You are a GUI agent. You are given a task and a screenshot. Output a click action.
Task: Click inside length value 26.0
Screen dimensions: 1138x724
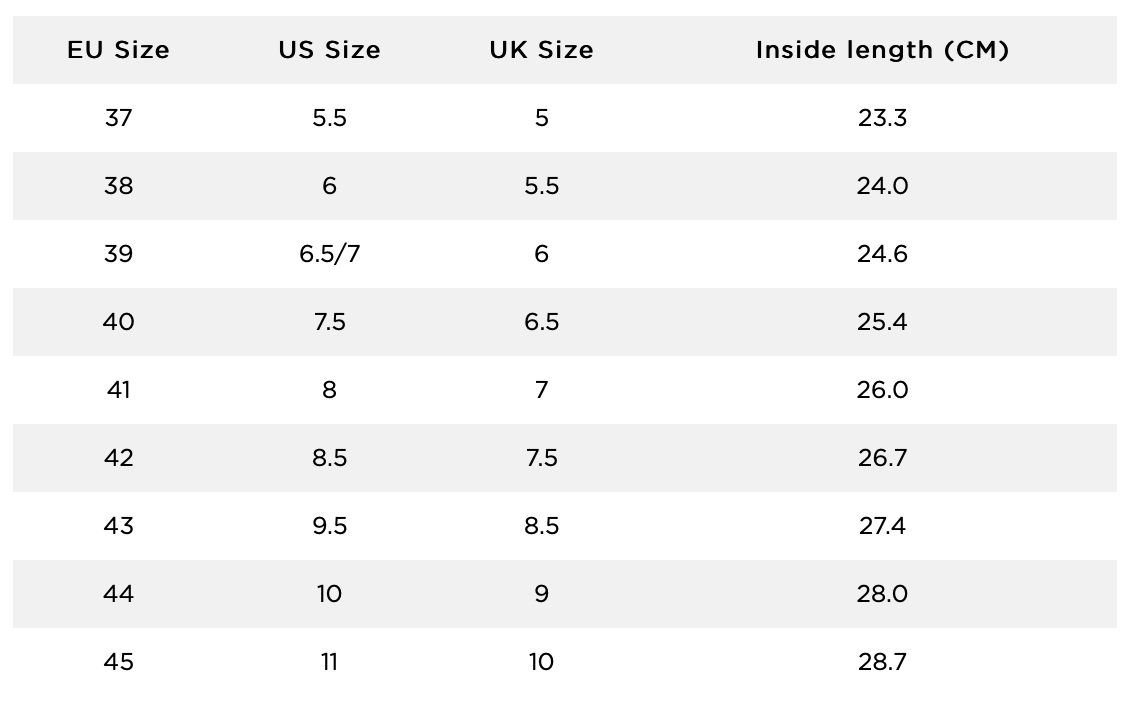[883, 390]
